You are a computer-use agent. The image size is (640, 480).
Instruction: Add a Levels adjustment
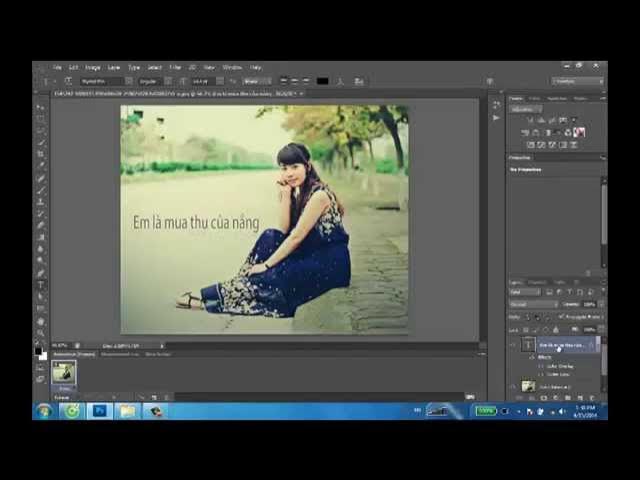tap(541, 120)
